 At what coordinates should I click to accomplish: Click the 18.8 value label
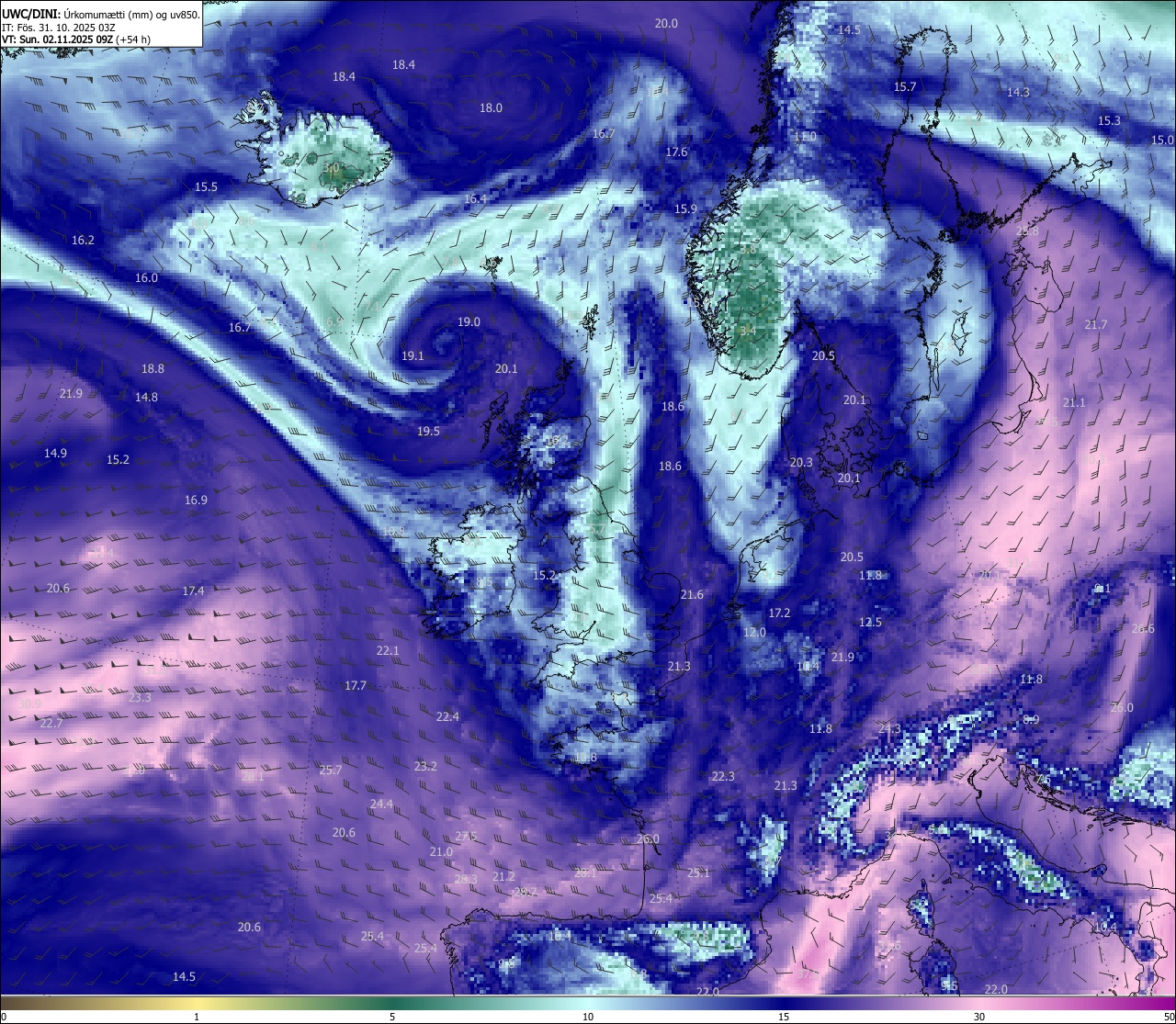tap(153, 368)
